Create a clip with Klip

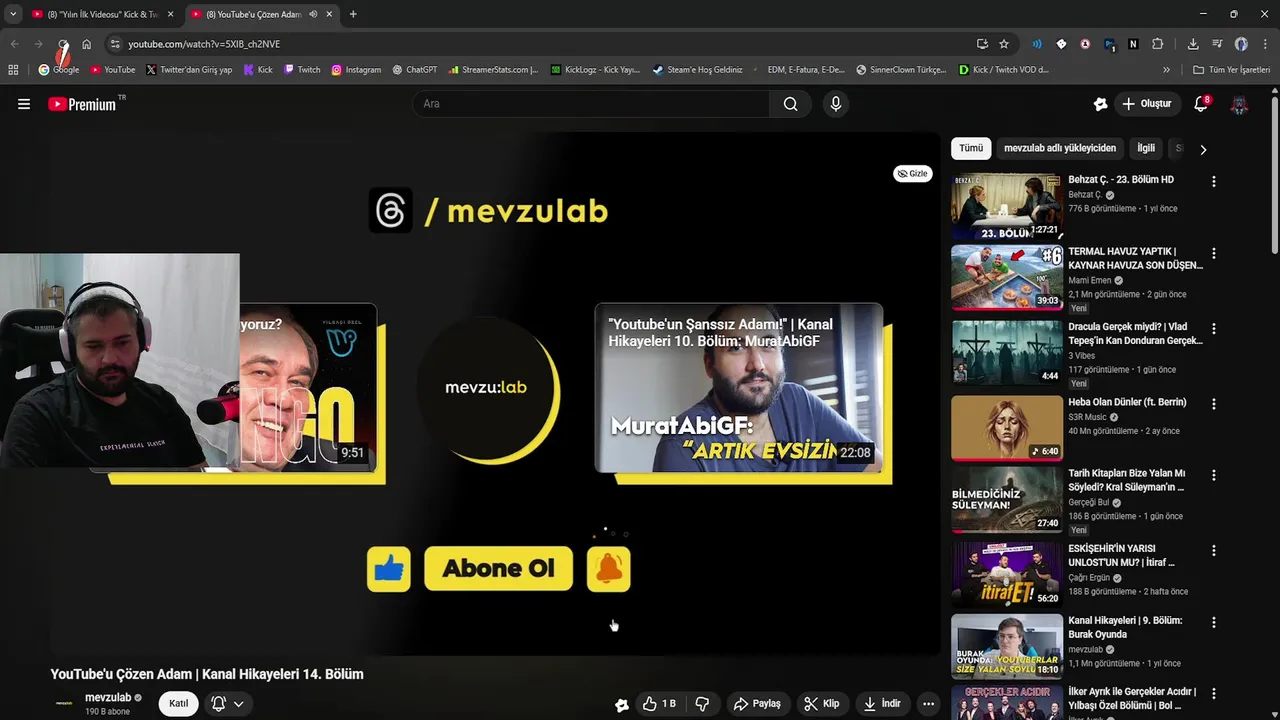[822, 704]
